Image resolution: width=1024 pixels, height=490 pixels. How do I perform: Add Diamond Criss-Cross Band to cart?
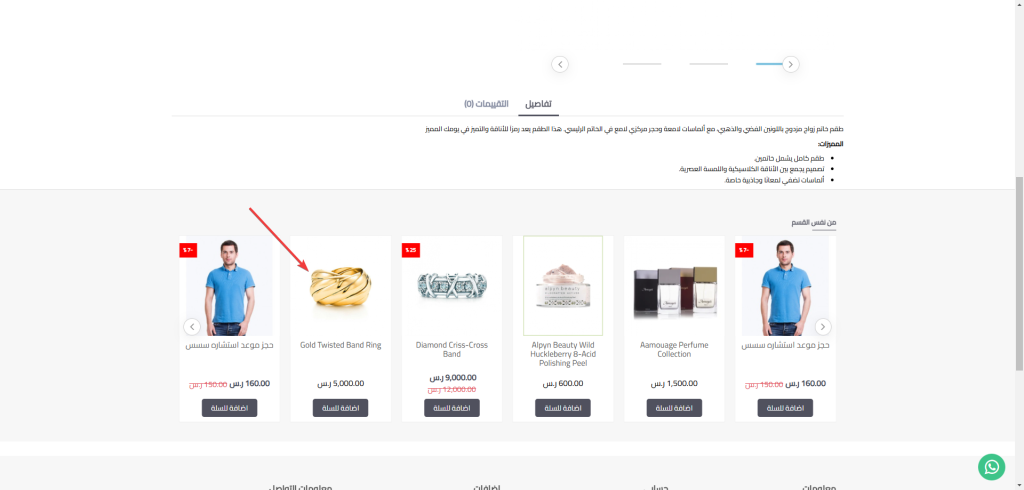tap(452, 408)
